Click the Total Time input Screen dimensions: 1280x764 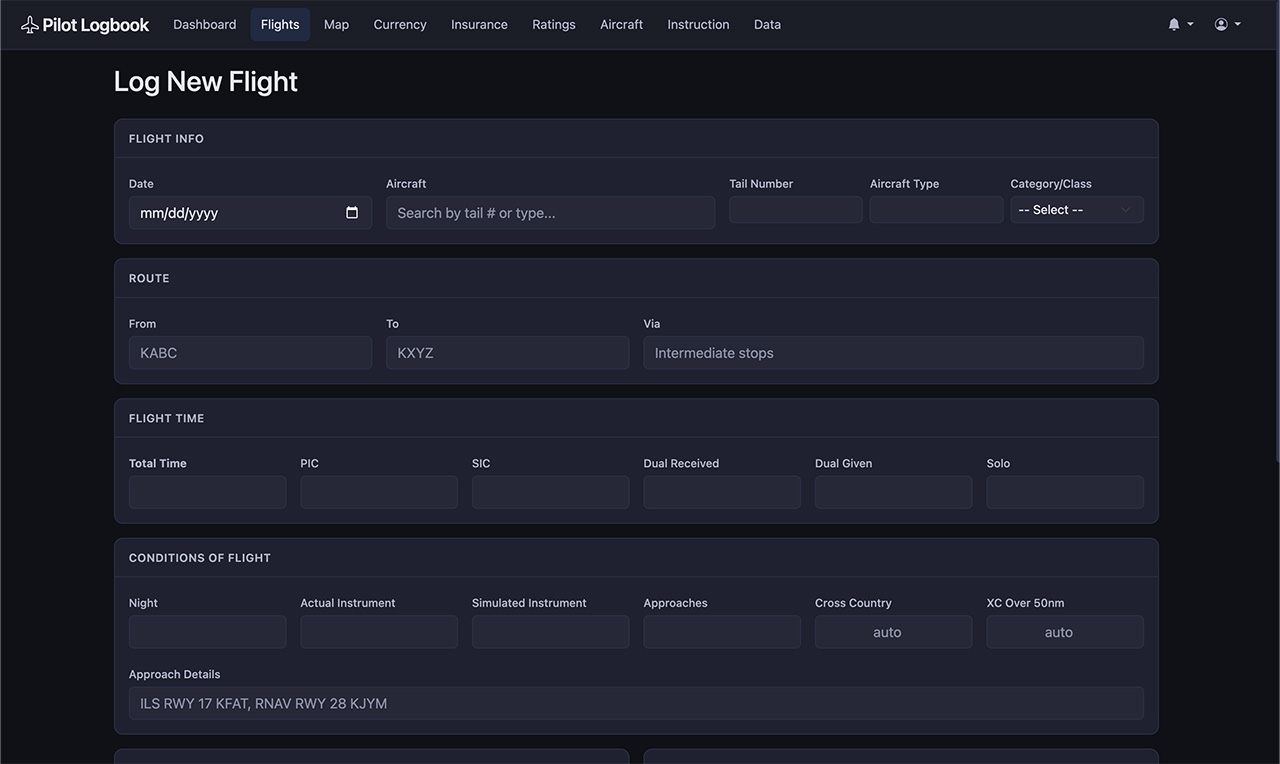point(207,491)
